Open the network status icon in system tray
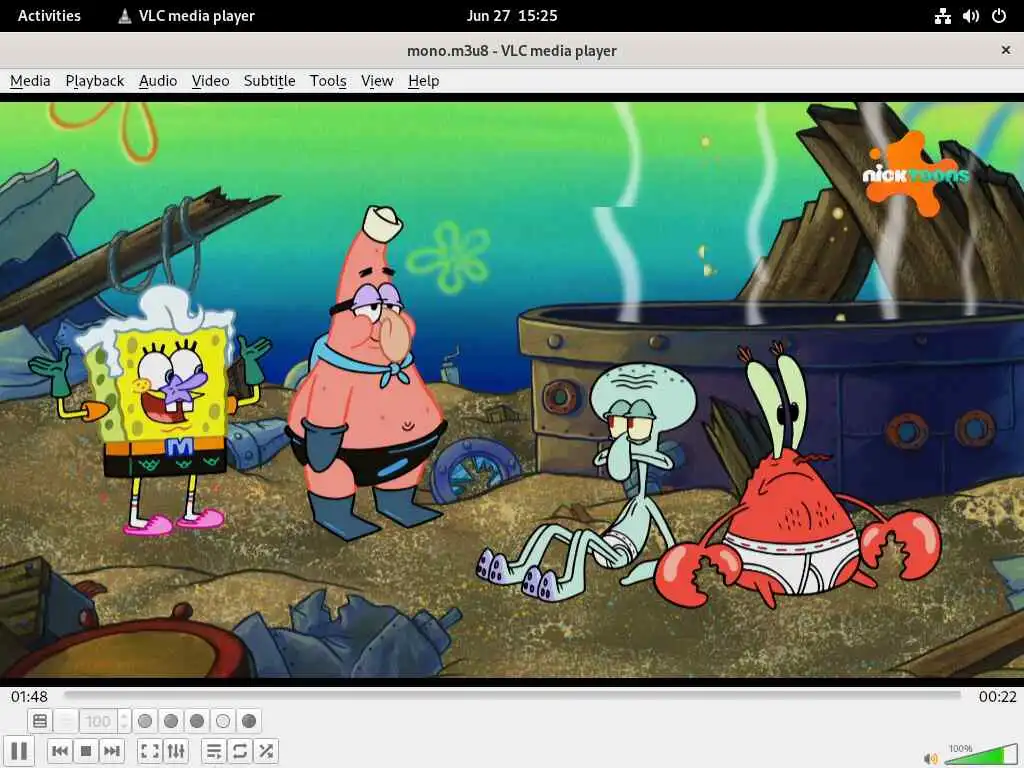This screenshot has height=768, width=1024. [x=942, y=16]
